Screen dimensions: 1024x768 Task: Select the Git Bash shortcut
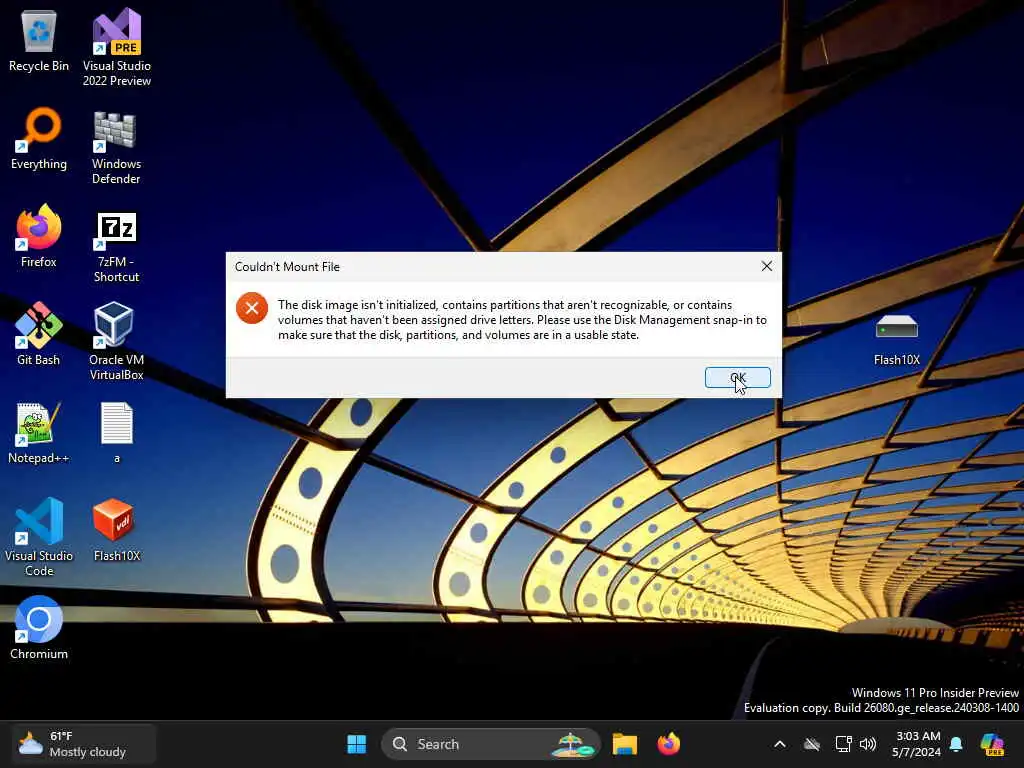point(39,334)
